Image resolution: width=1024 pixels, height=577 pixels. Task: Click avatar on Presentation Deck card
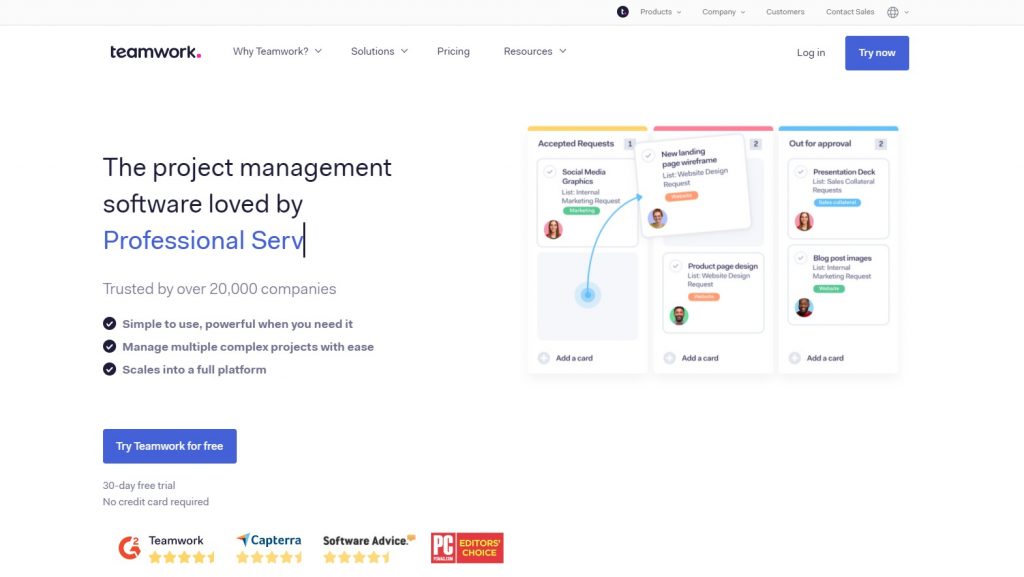[804, 221]
